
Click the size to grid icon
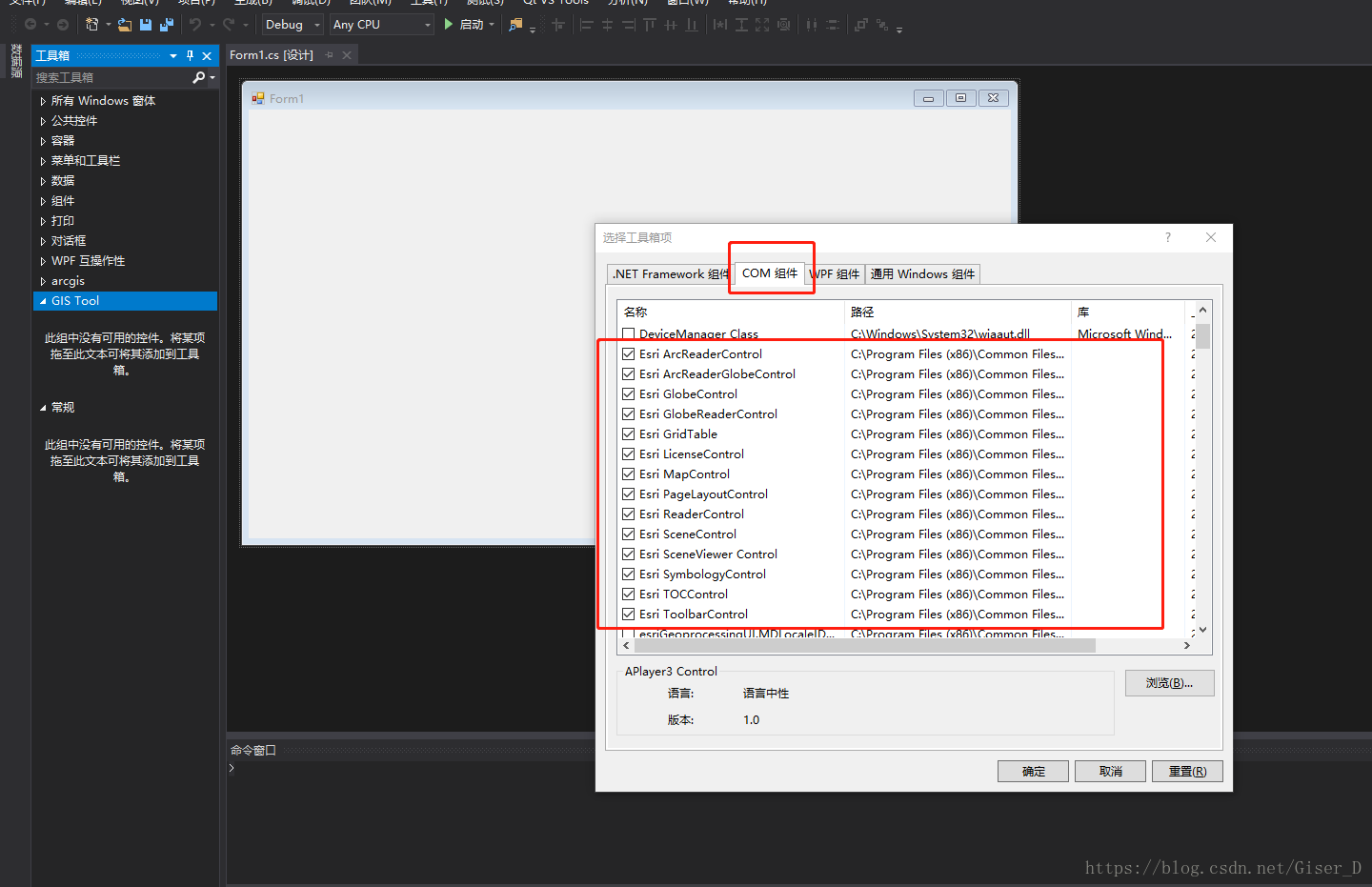pos(783,25)
